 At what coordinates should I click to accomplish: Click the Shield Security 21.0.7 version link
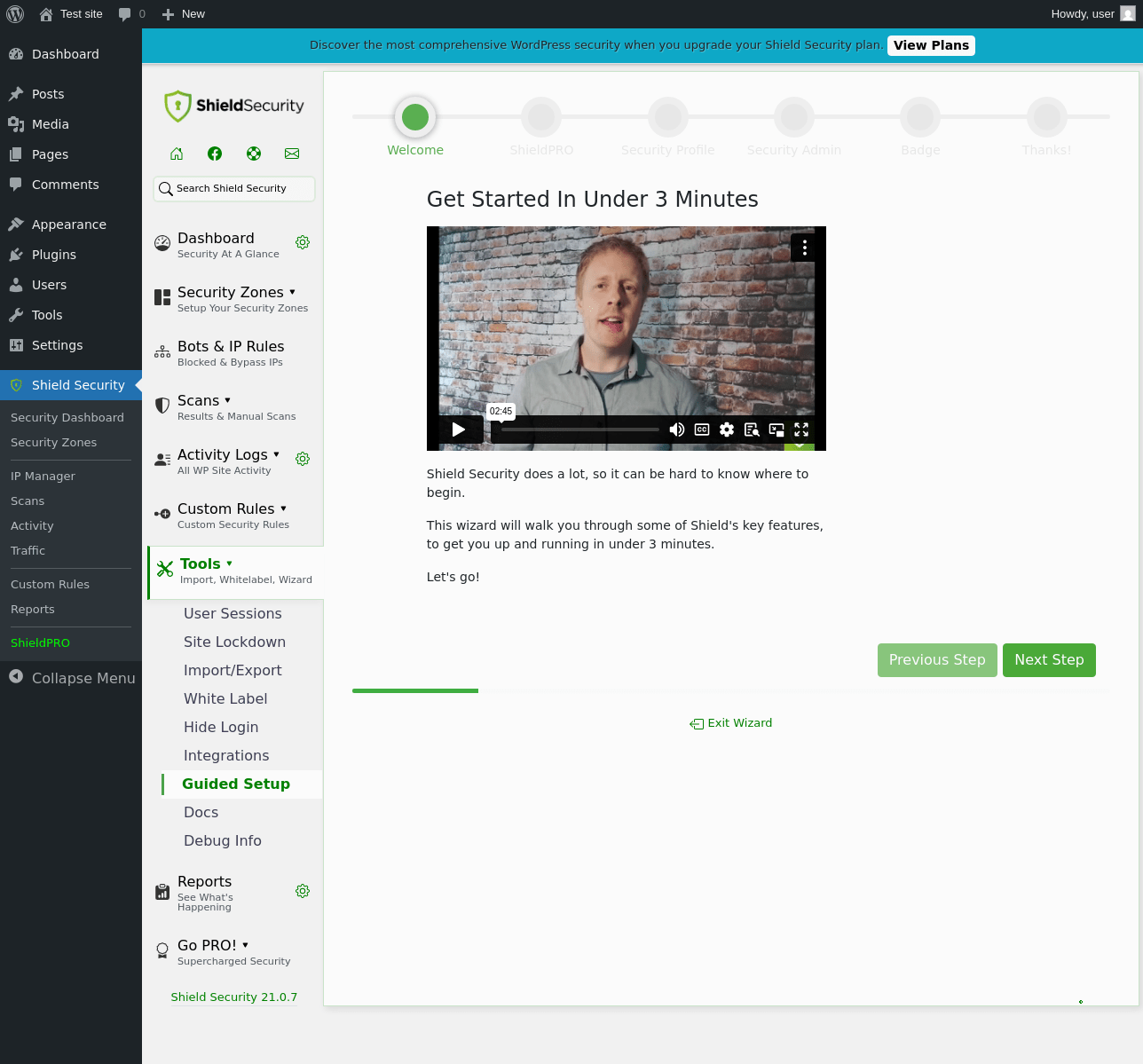pyautogui.click(x=234, y=997)
